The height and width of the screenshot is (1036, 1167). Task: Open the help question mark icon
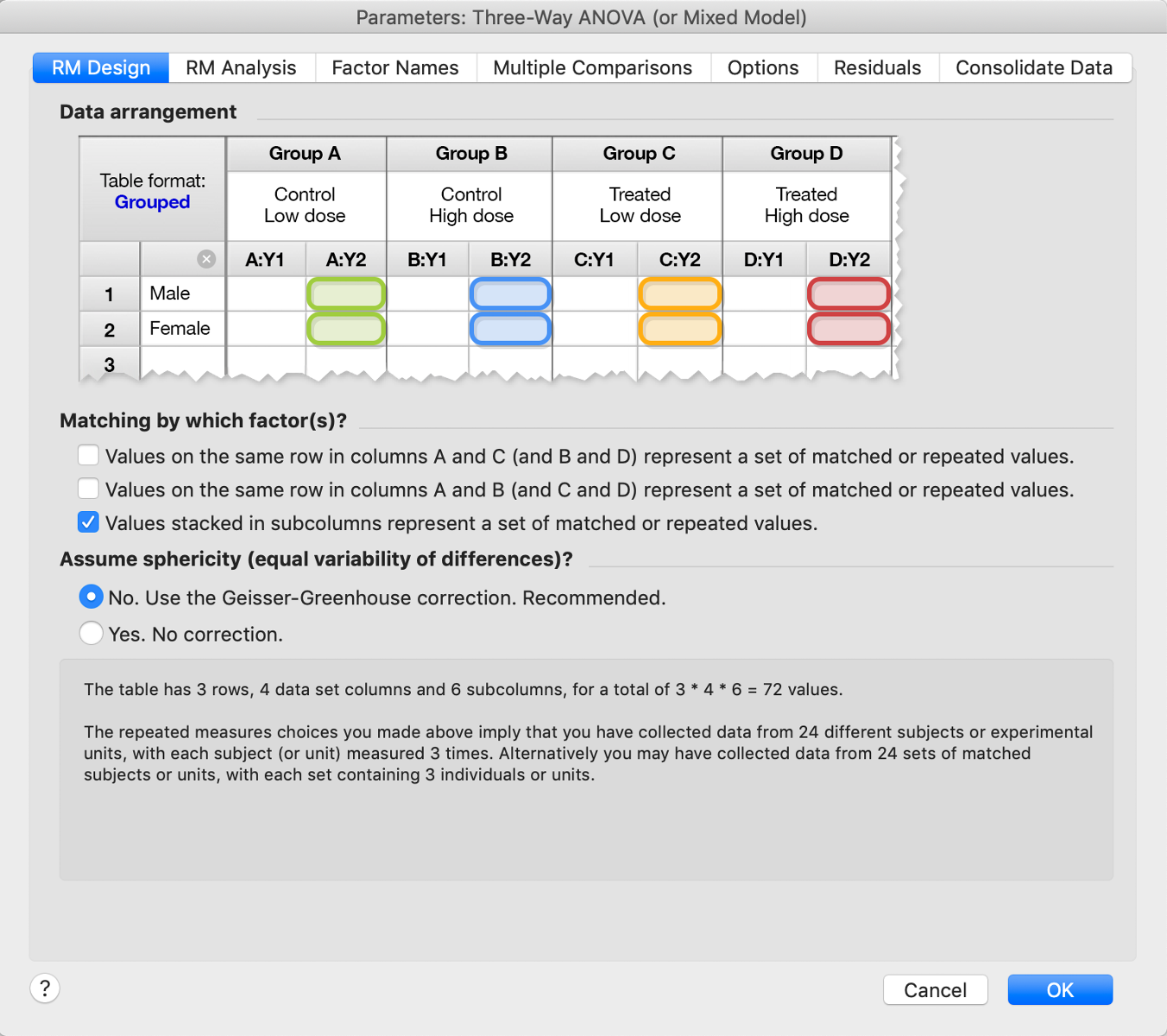coord(45,989)
